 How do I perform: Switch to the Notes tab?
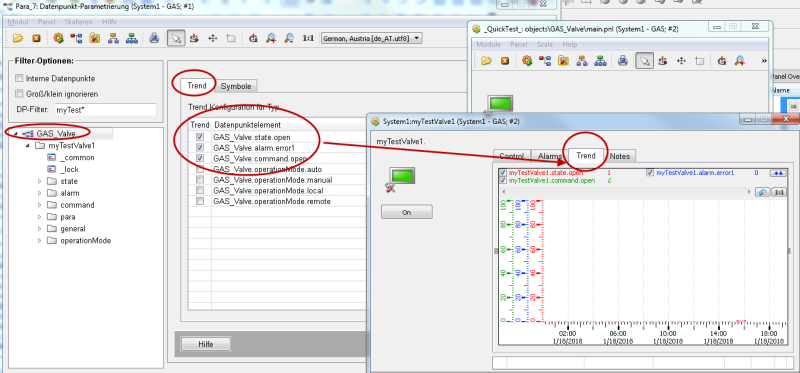pyautogui.click(x=620, y=156)
